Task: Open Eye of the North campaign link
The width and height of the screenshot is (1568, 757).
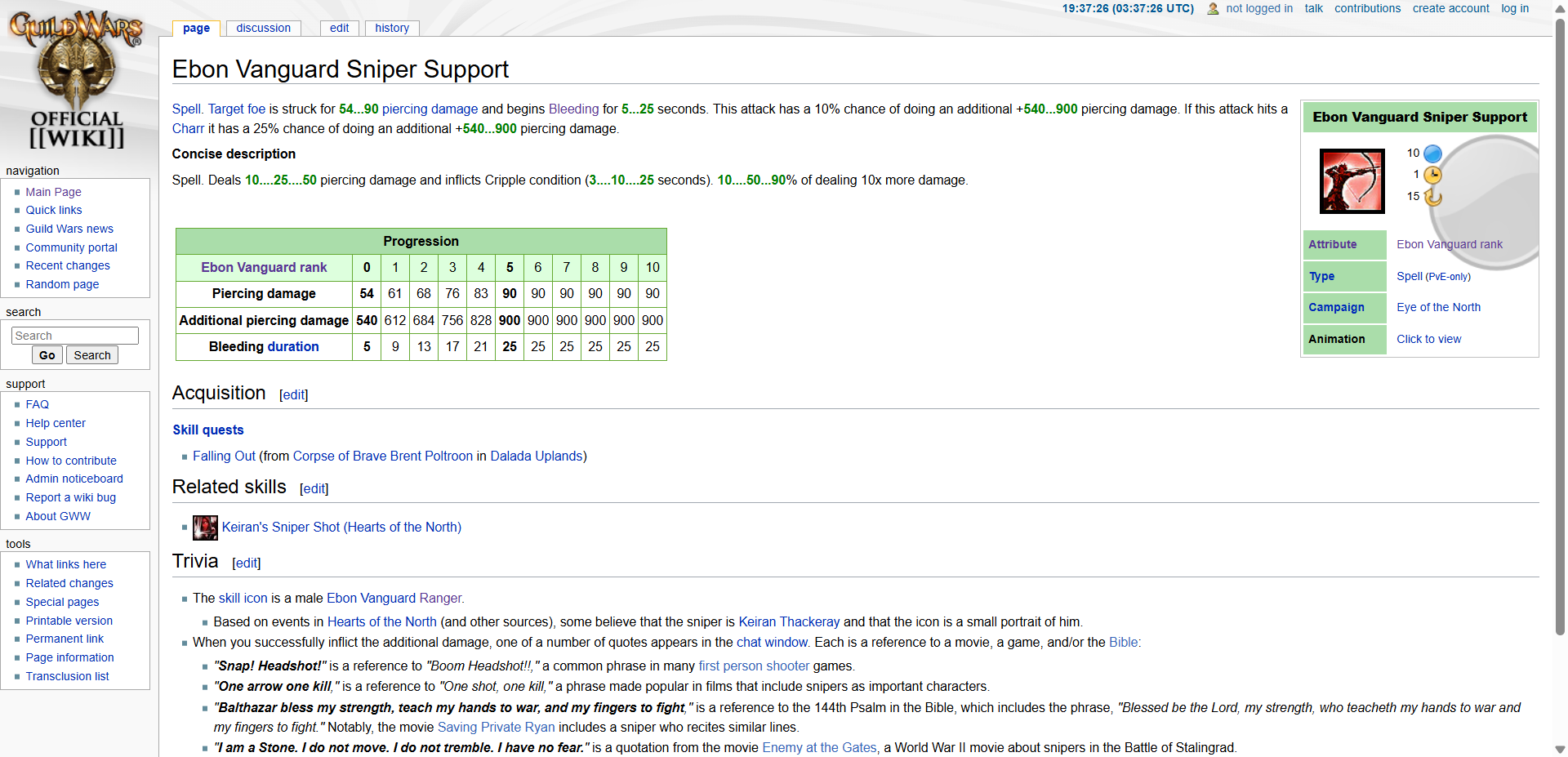Action: [x=1438, y=307]
